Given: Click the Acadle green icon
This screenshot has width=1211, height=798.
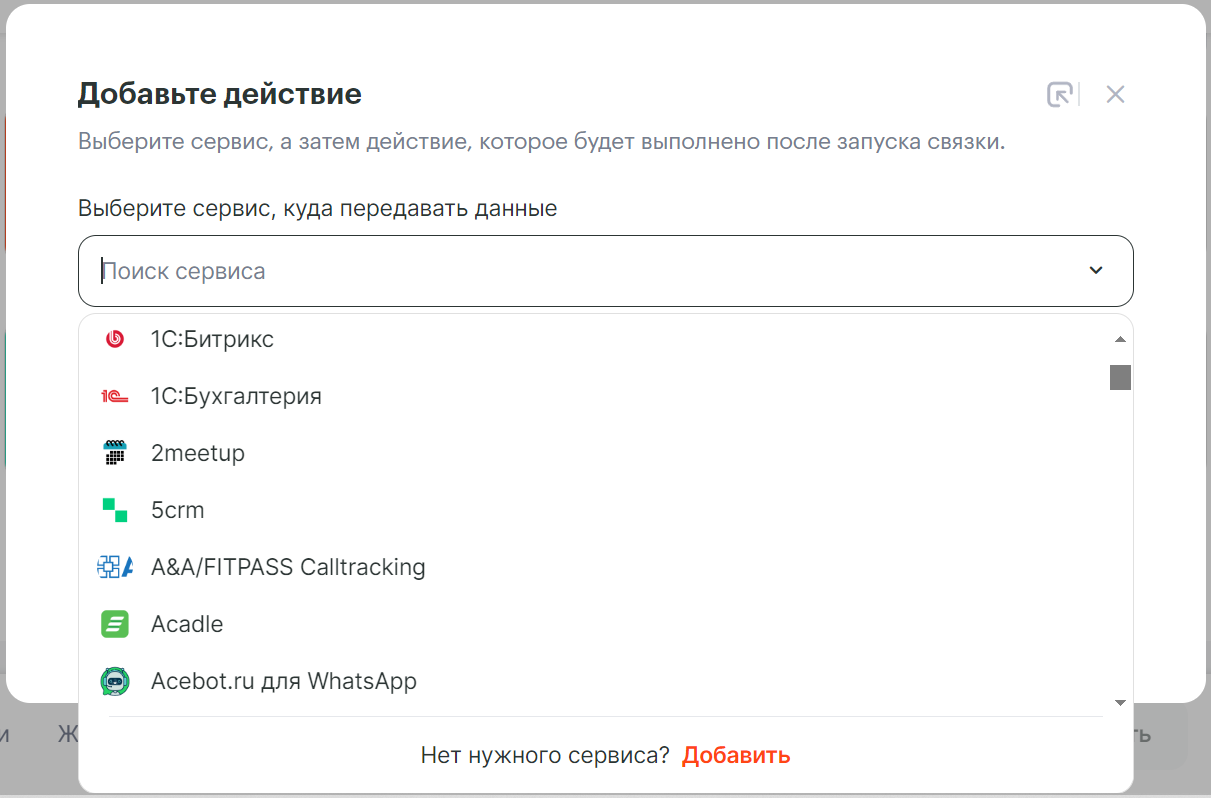Looking at the screenshot, I should 115,624.
